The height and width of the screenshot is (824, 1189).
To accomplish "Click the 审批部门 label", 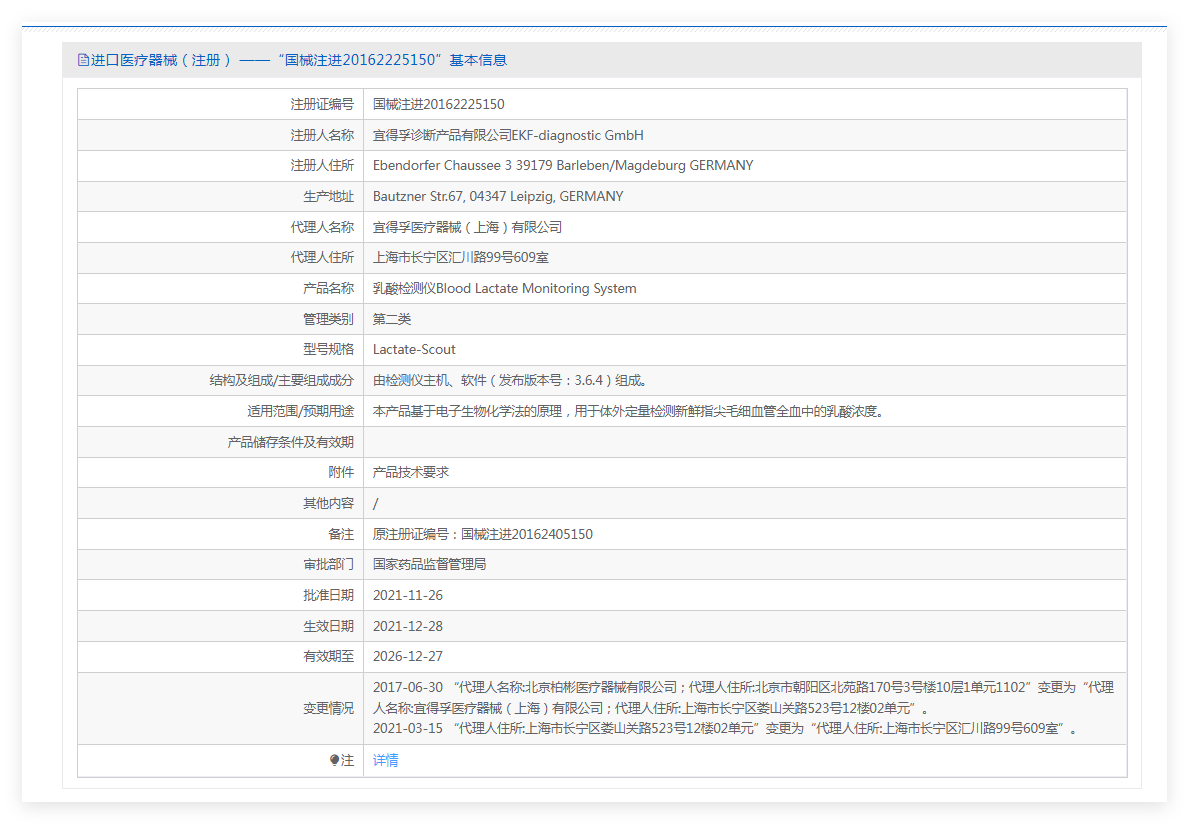I will tap(328, 565).
